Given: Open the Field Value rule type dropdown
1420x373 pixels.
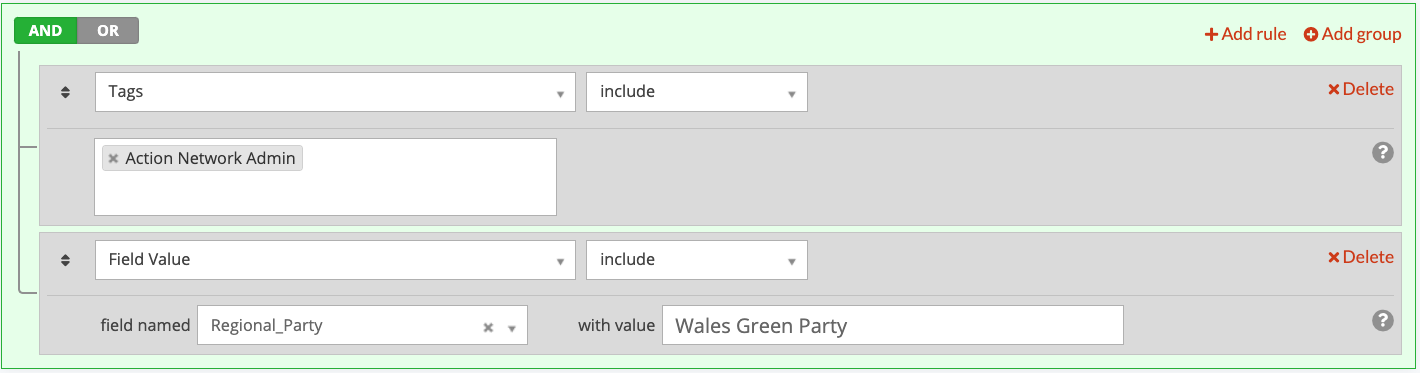Looking at the screenshot, I should (x=335, y=260).
